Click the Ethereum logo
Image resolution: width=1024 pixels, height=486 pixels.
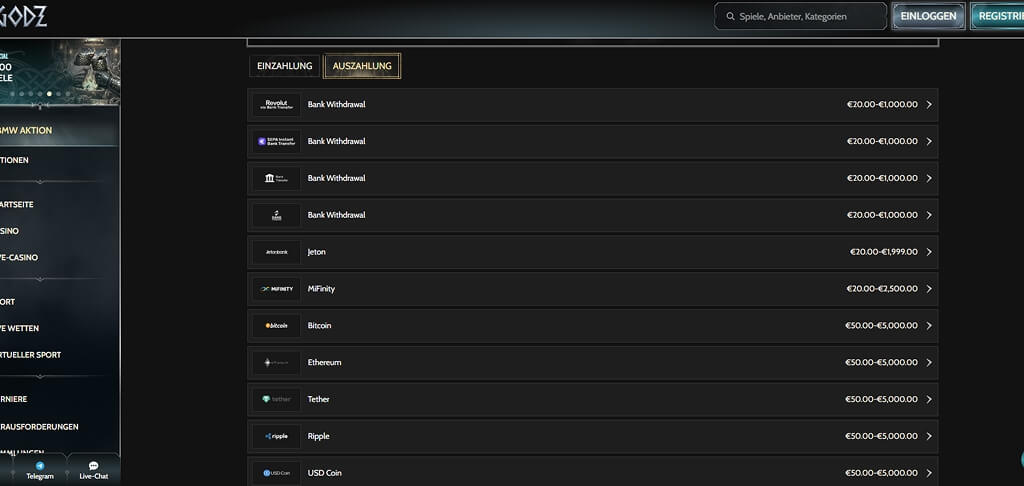coord(276,363)
